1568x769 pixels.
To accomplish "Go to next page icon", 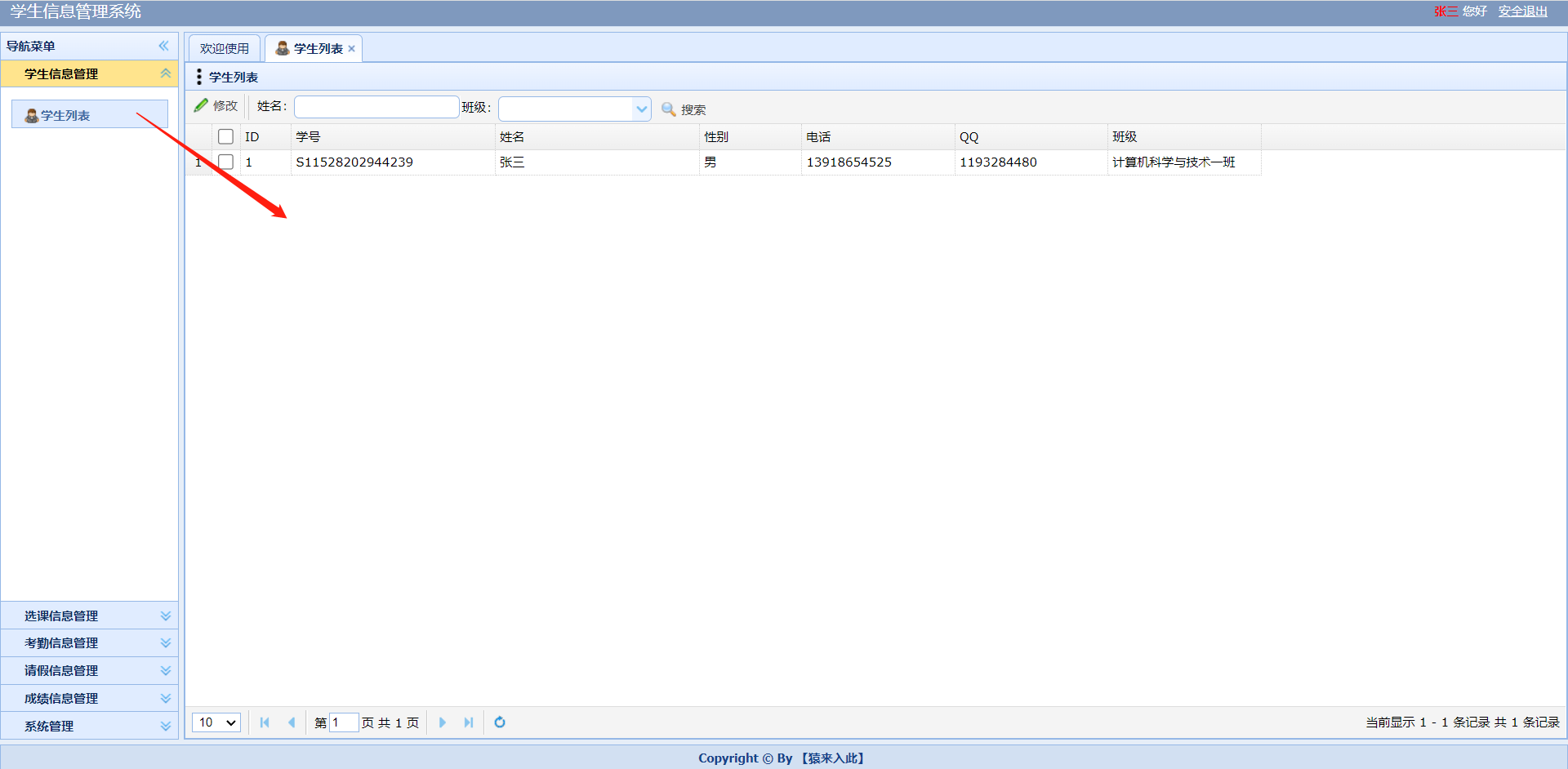I will coord(443,722).
